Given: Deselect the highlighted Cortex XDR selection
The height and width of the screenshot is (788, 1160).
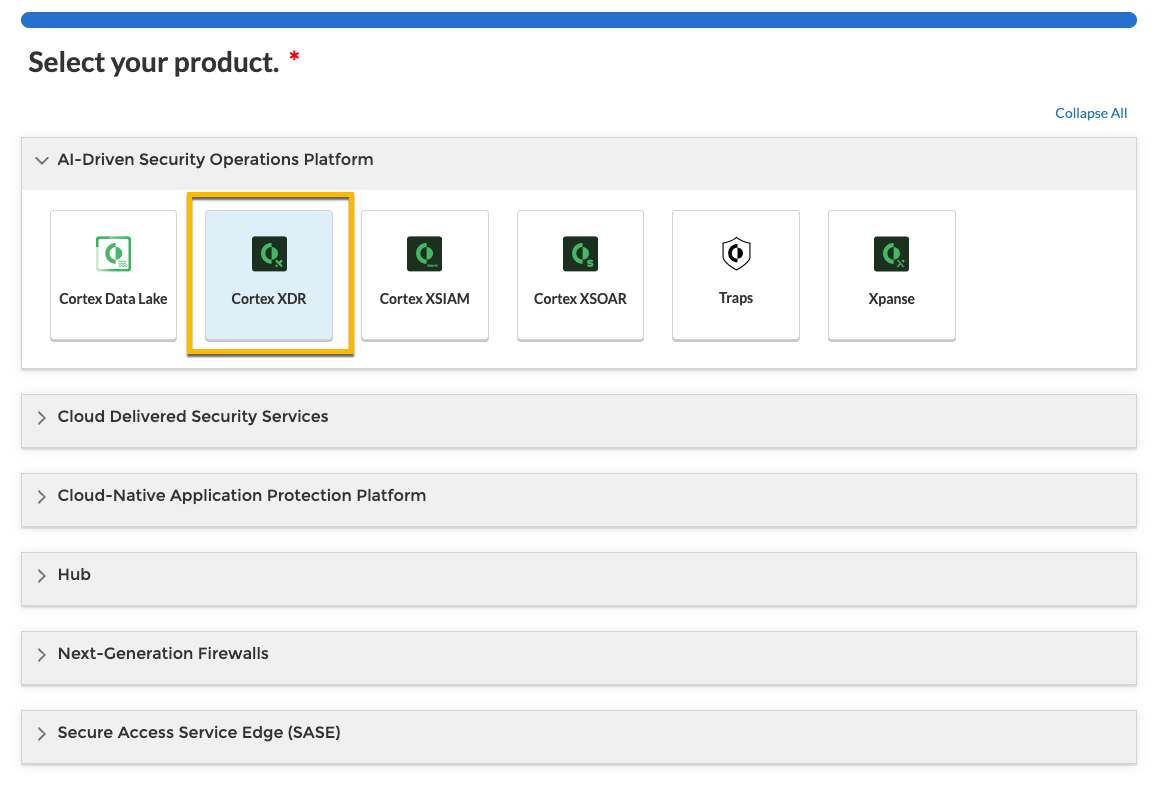Looking at the screenshot, I should [x=268, y=274].
